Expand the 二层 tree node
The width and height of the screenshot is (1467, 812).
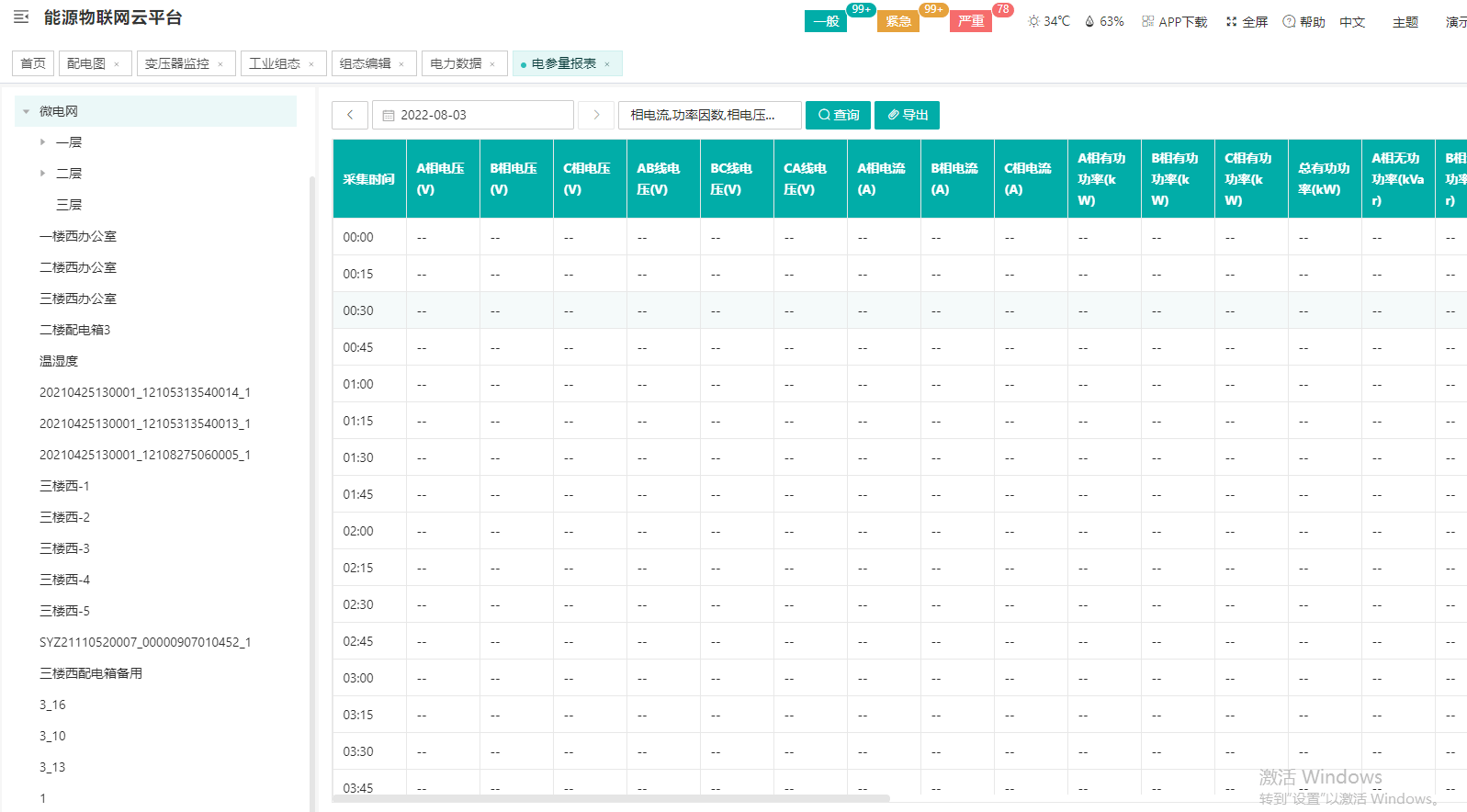pos(42,173)
